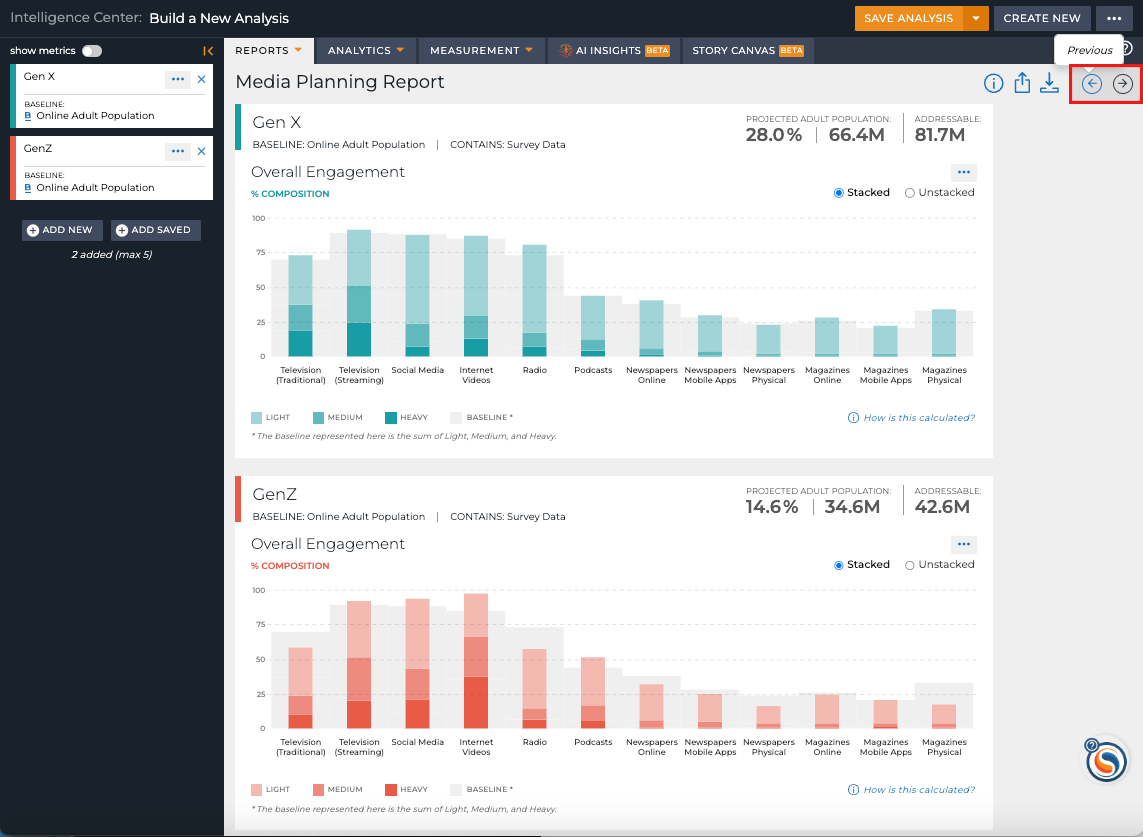
Task: Collapse the left sidebar panel
Action: point(208,51)
